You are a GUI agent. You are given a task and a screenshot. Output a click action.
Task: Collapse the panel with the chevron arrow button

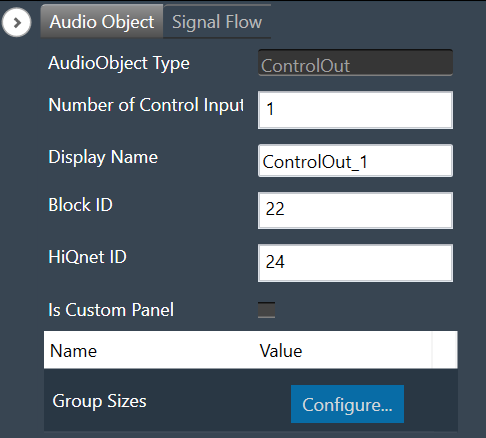pyautogui.click(x=16, y=22)
